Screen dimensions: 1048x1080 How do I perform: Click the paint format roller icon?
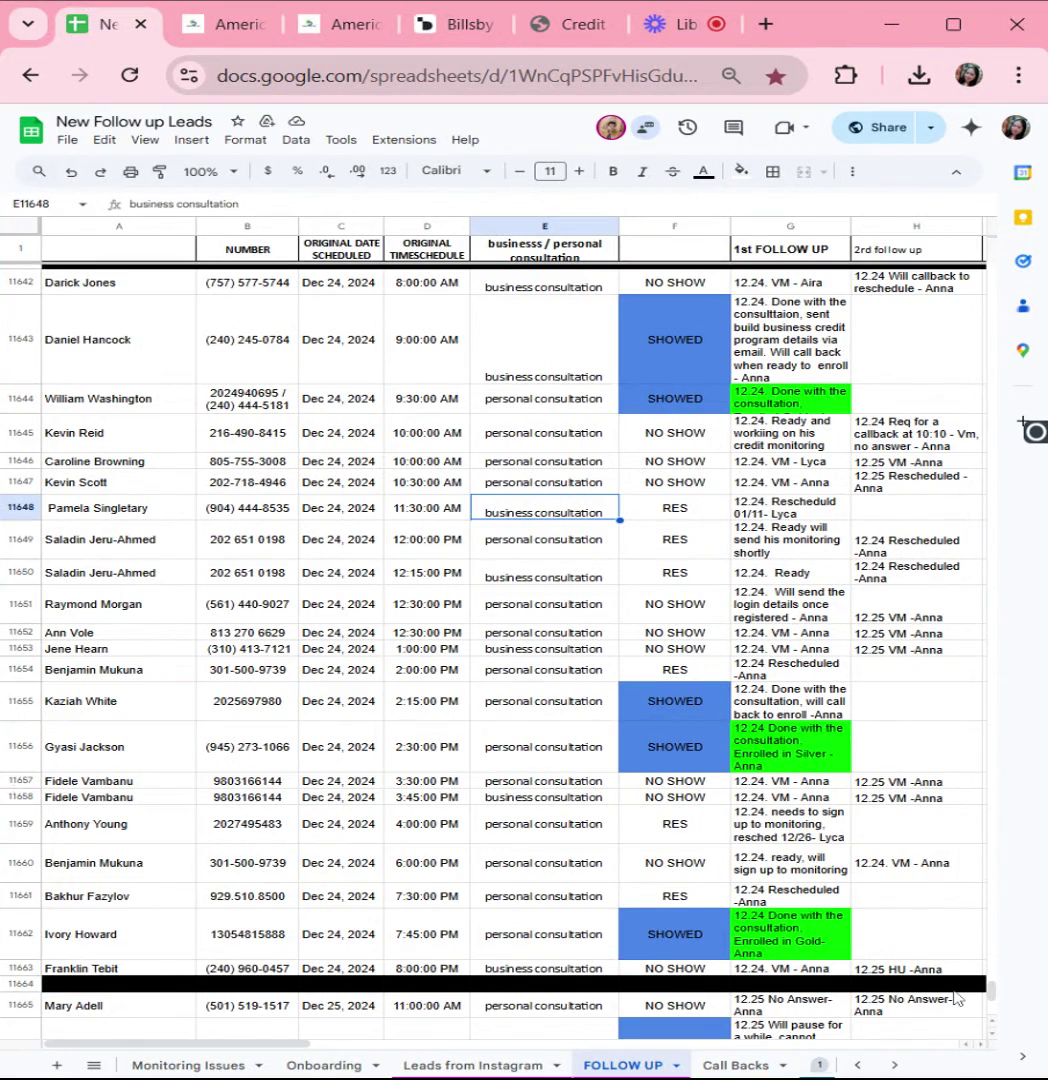coord(160,172)
